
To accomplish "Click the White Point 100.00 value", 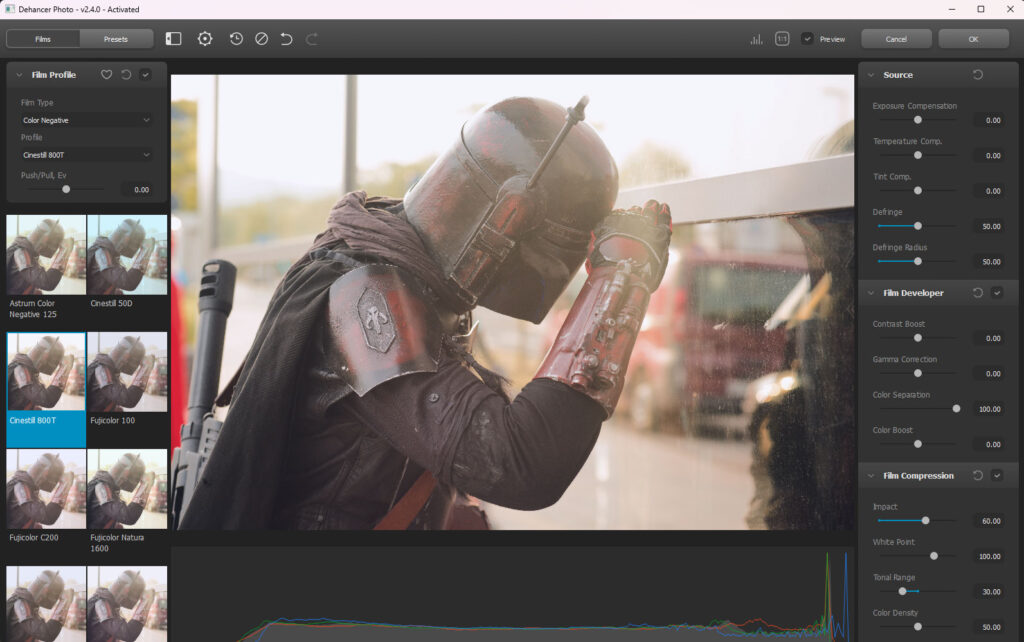I will (989, 556).
